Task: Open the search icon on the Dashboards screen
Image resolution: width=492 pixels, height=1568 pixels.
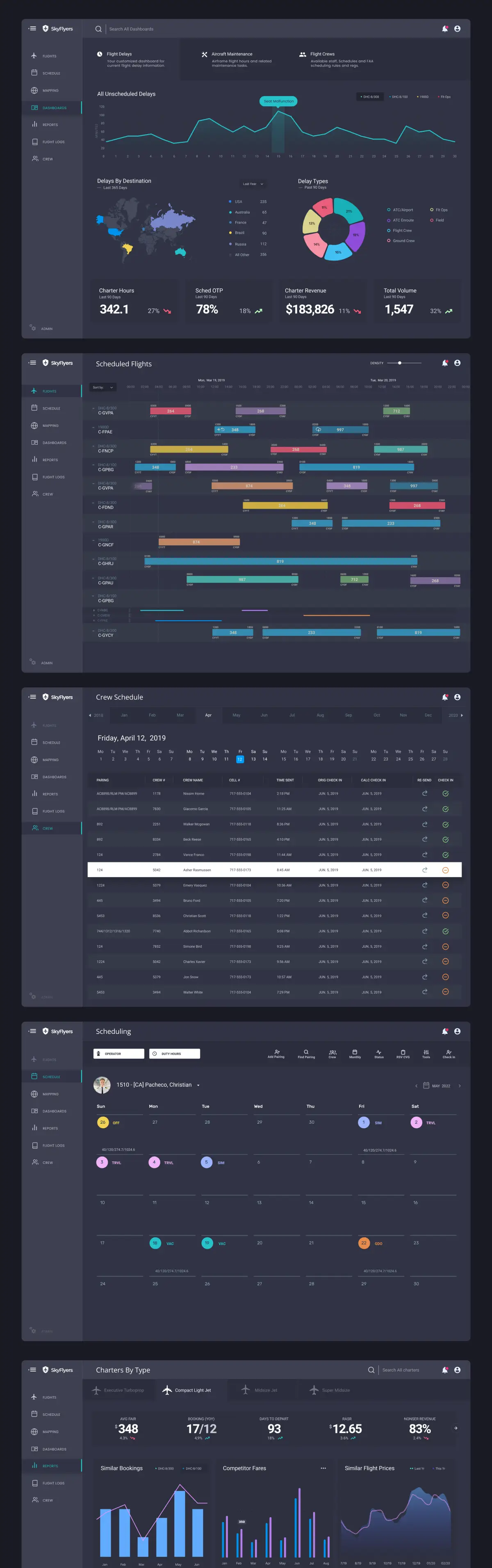Action: [x=98, y=29]
